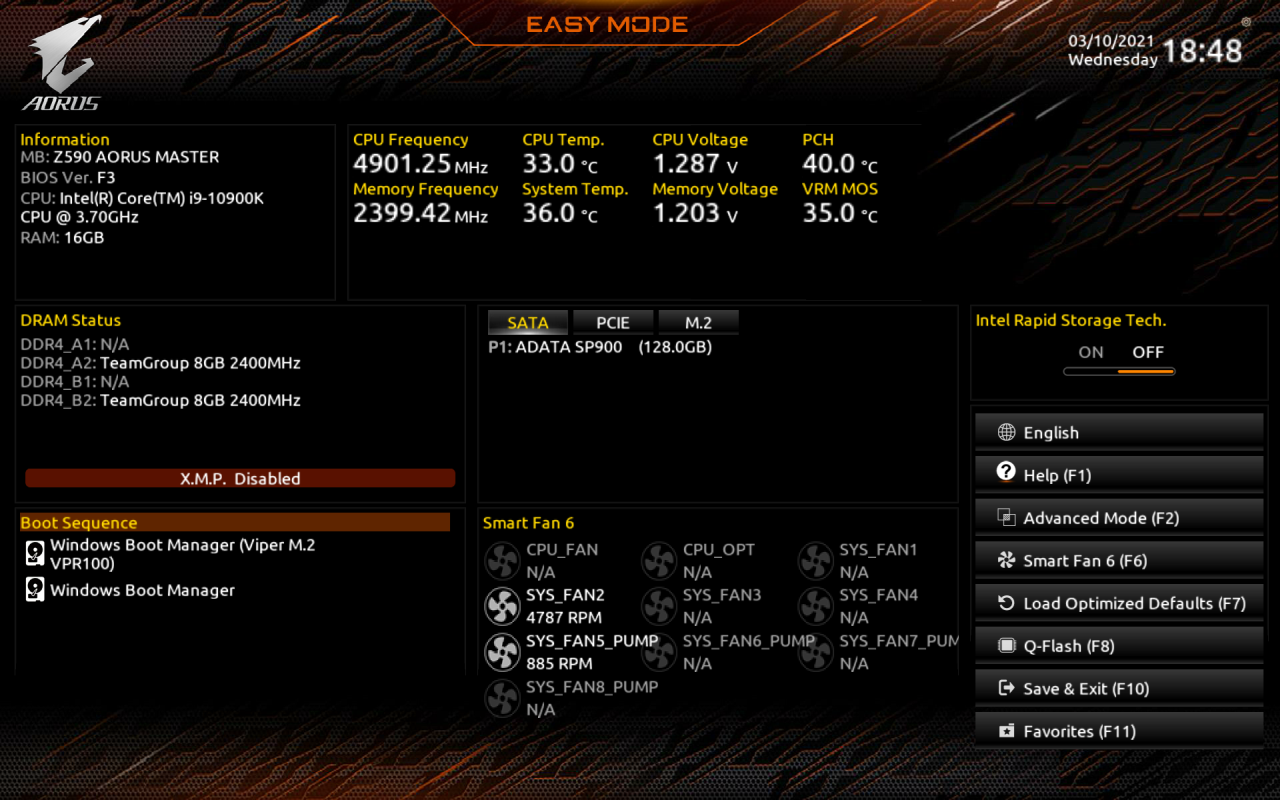The image size is (1280, 800).
Task: Click the reload arrow Load Defaults icon
Action: 1007,603
